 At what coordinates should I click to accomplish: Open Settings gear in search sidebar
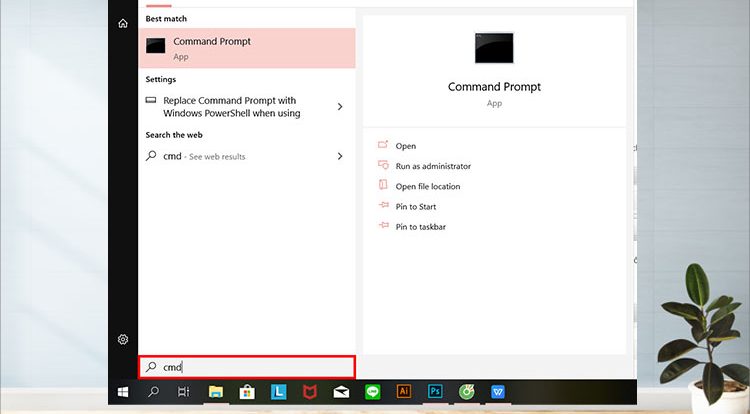[123, 339]
